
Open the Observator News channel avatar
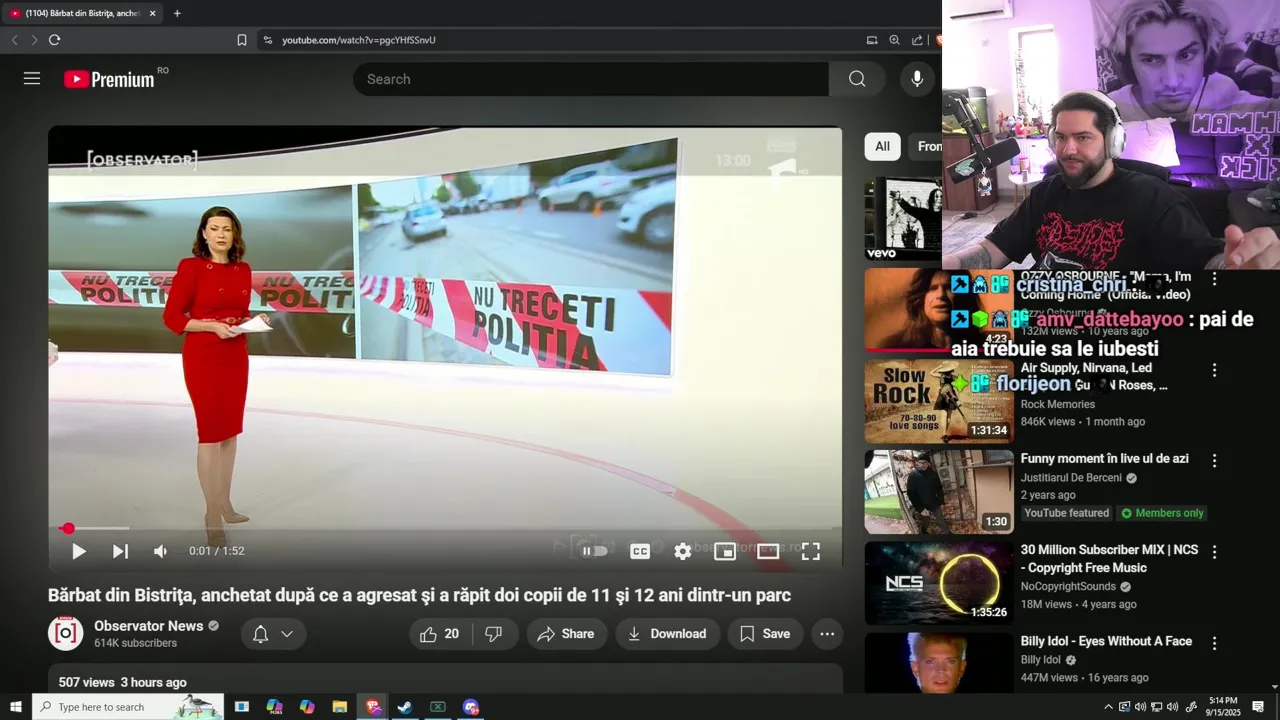(66, 633)
